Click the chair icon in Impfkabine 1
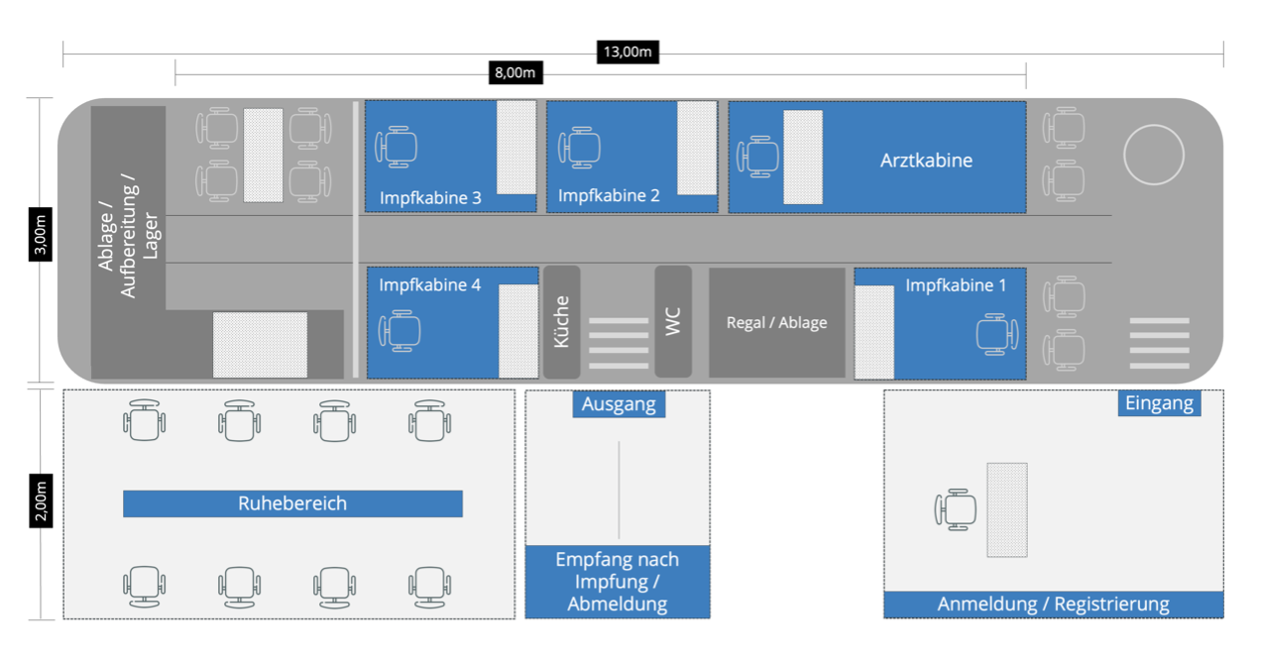Image resolution: width=1261 pixels, height=672 pixels. pos(997,332)
